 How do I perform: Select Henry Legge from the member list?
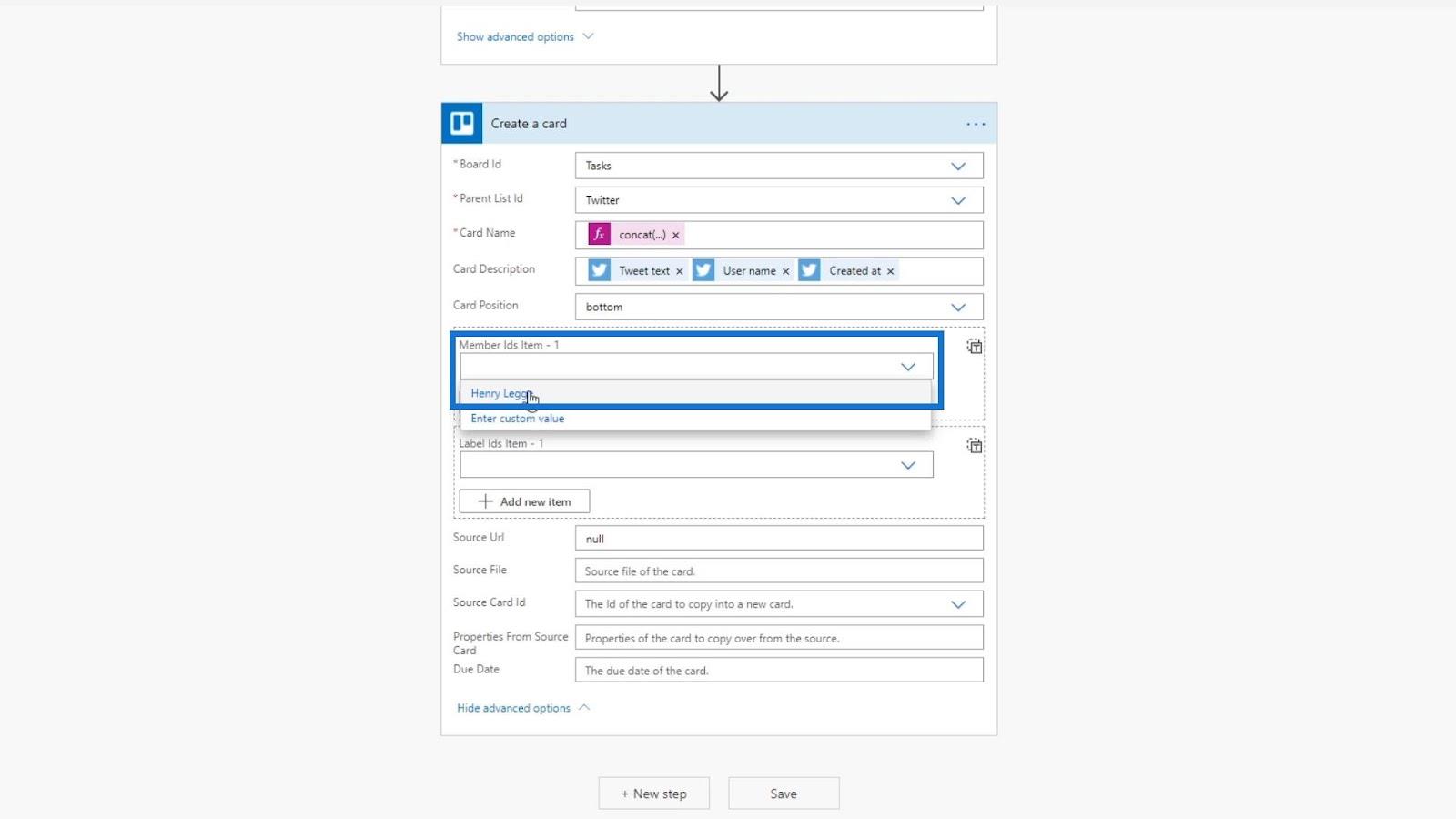pos(695,393)
